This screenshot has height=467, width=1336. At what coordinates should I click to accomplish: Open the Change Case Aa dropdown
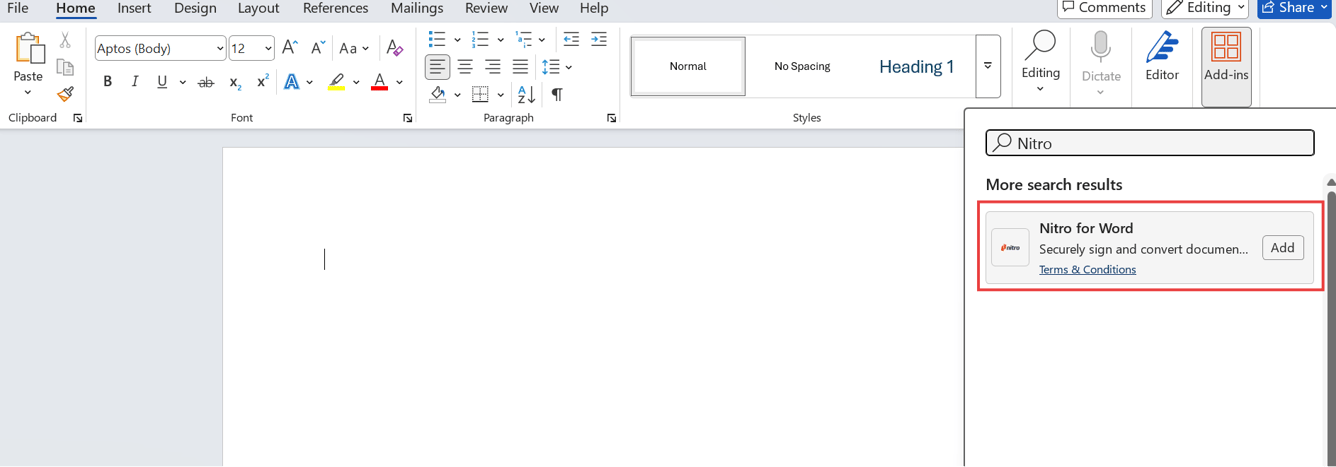click(x=354, y=47)
